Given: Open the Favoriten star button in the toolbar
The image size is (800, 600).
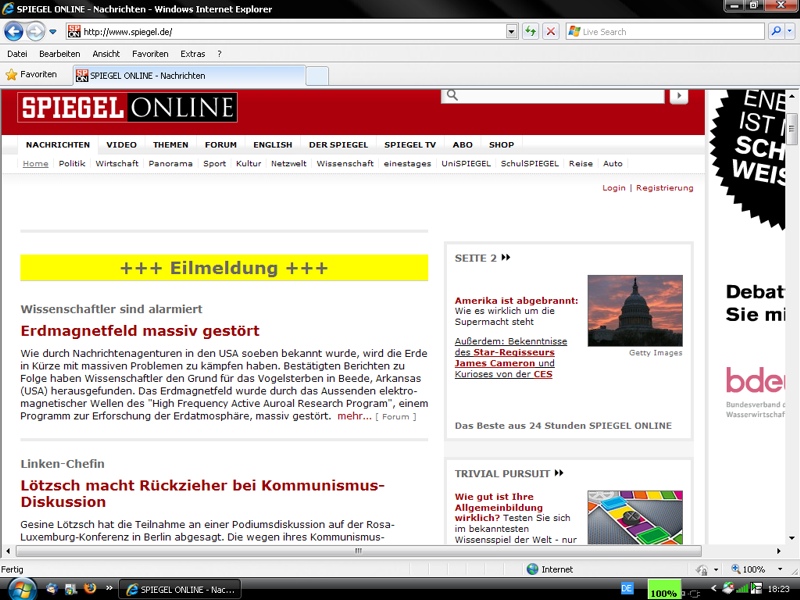Looking at the screenshot, I should coord(31,74).
